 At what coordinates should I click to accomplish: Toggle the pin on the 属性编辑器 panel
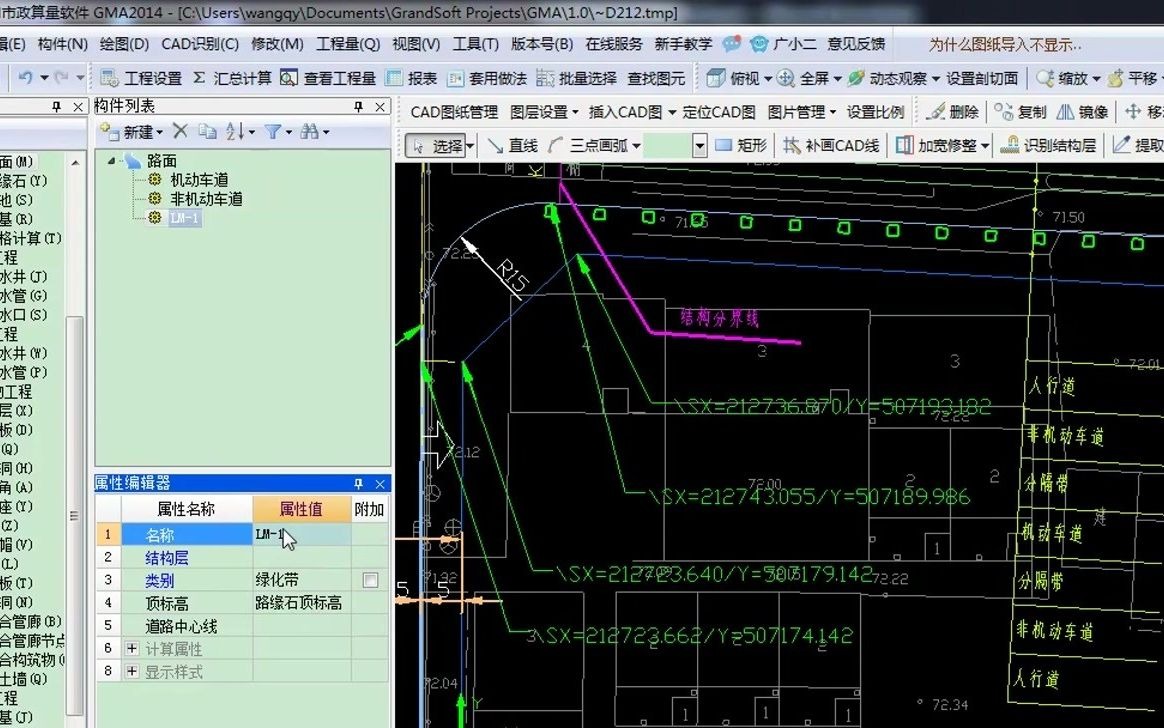coord(357,483)
